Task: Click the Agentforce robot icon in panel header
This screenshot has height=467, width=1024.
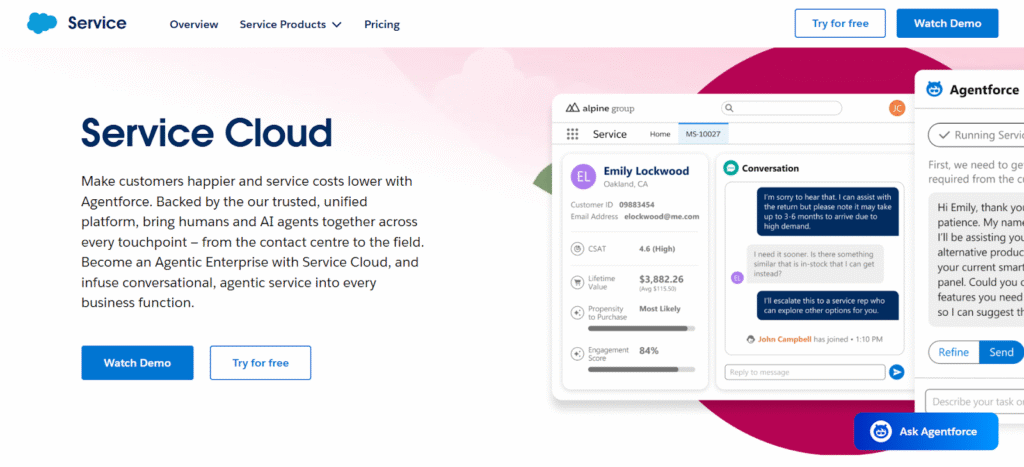Action: click(x=935, y=89)
